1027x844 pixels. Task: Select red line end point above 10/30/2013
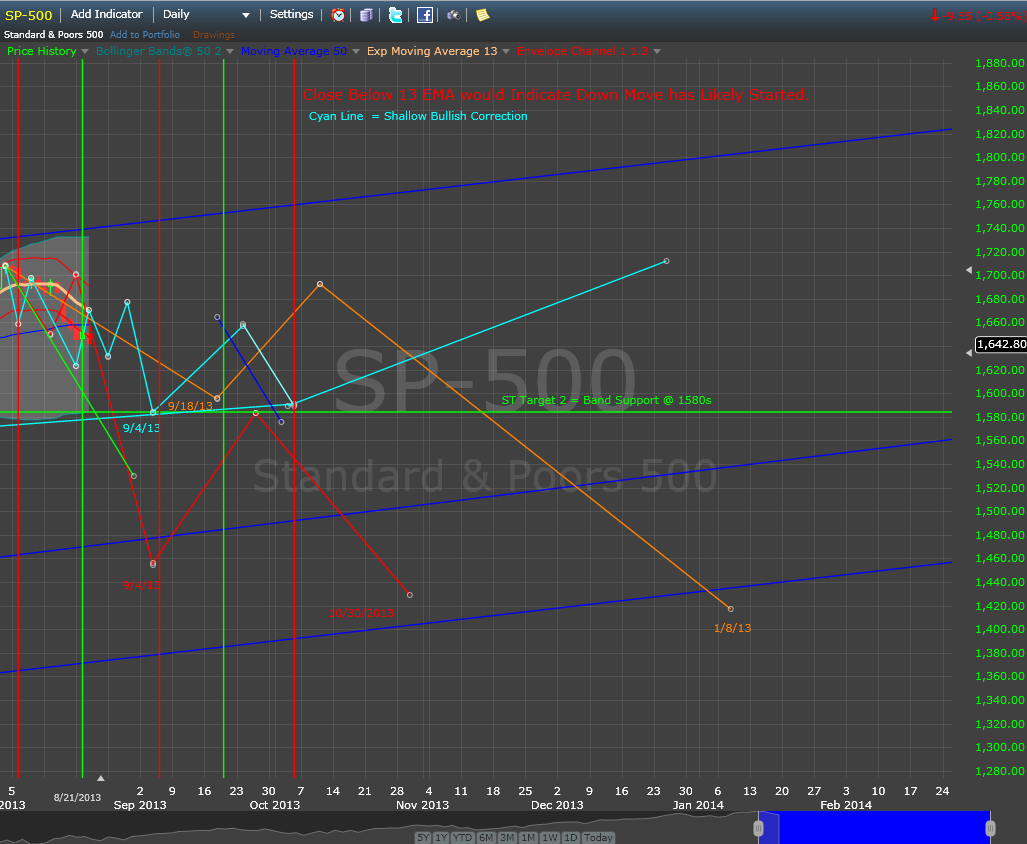coord(410,595)
